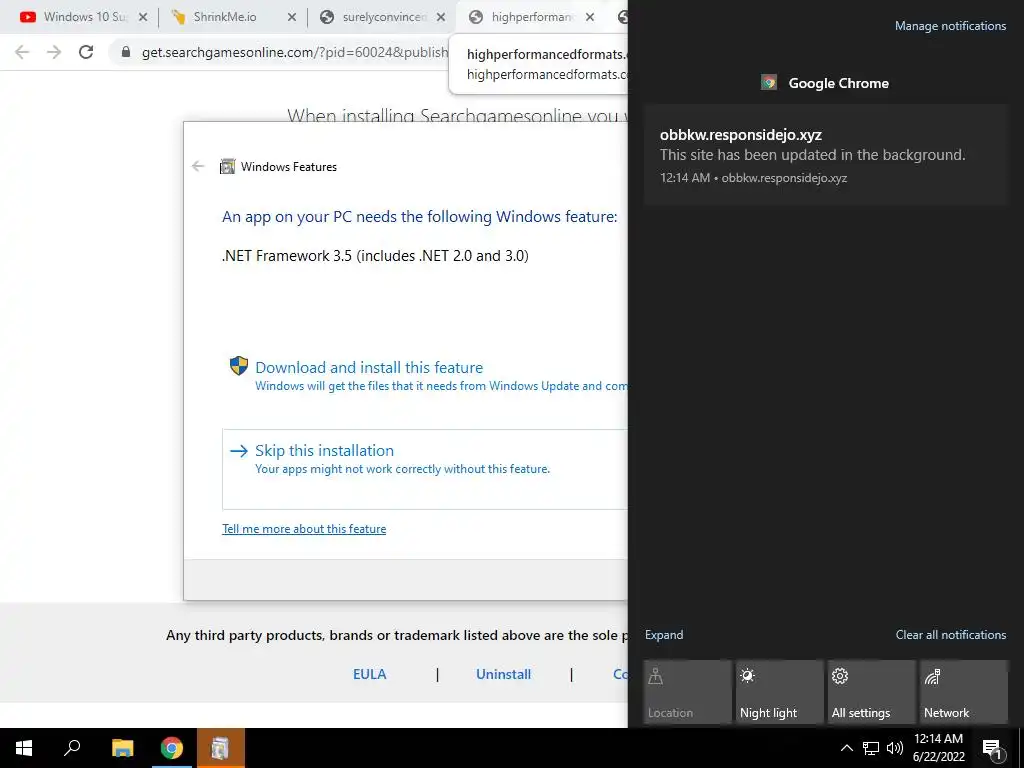1024x768 pixels.
Task: Switch to the highperformance tab
Action: [x=532, y=17]
